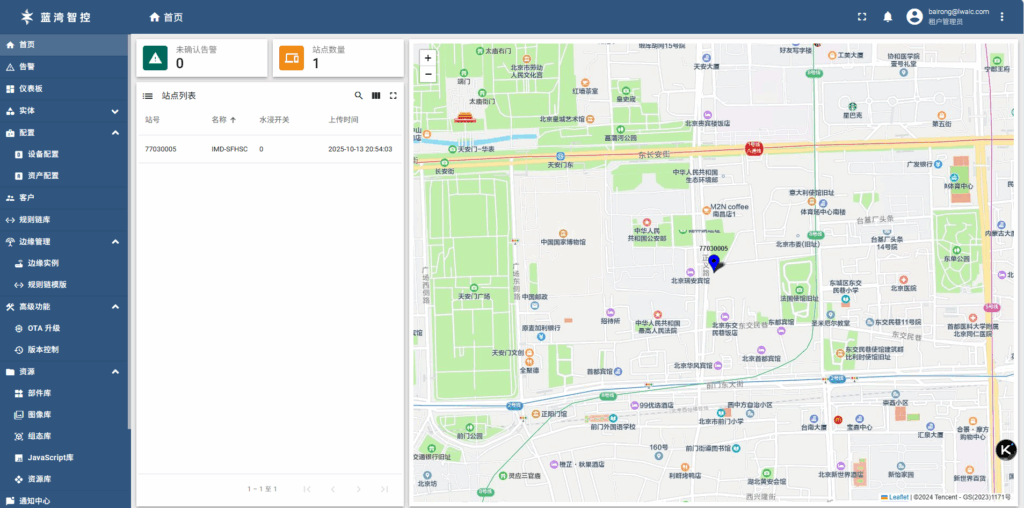Click the blue station marker on map
This screenshot has height=508, width=1024.
714,264
